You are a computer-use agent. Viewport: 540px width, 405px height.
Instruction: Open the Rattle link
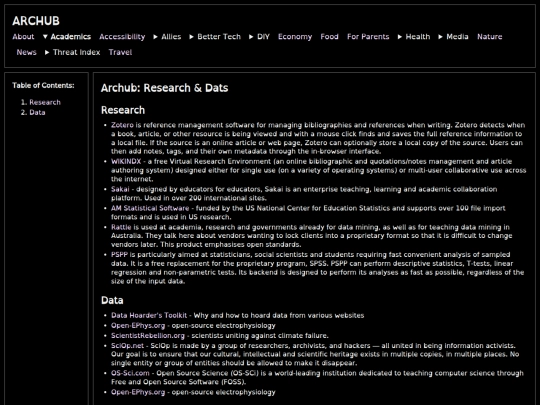[x=121, y=227]
